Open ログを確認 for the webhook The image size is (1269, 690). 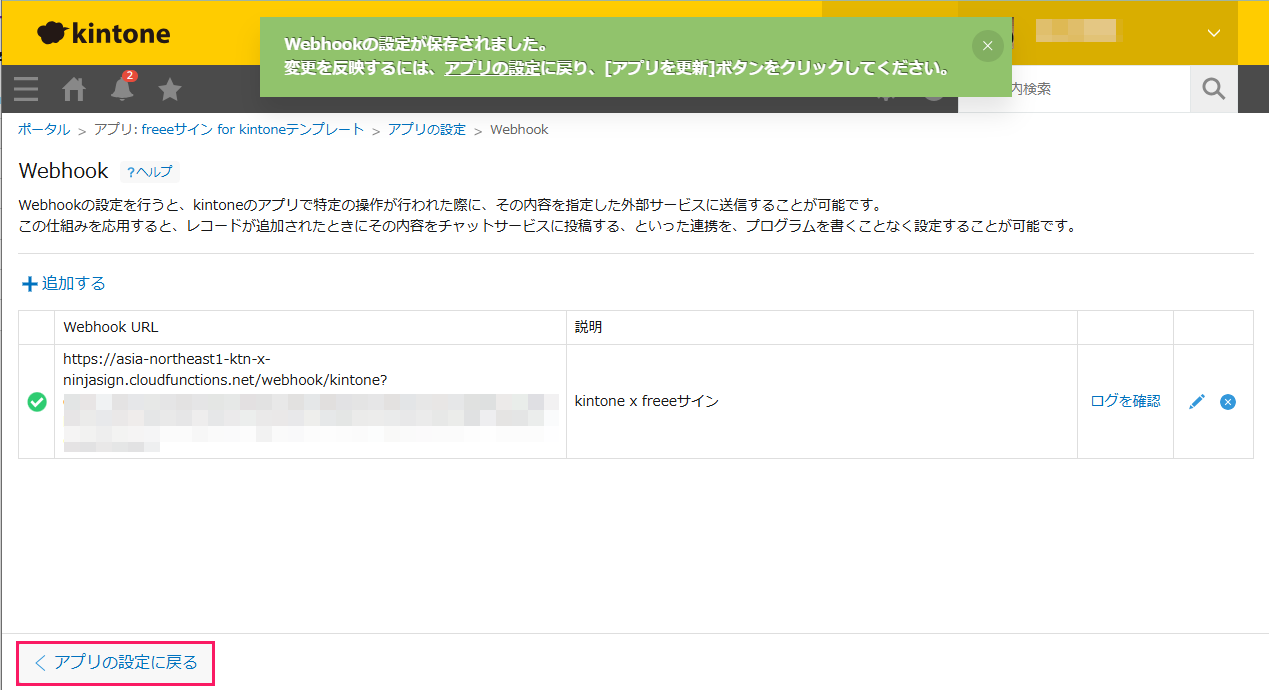[x=1125, y=401]
